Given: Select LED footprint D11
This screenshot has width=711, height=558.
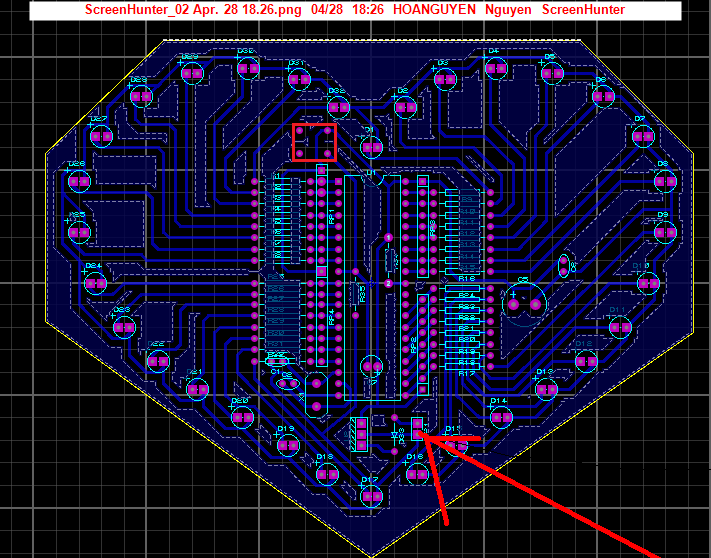Looking at the screenshot, I should click(x=620, y=327).
